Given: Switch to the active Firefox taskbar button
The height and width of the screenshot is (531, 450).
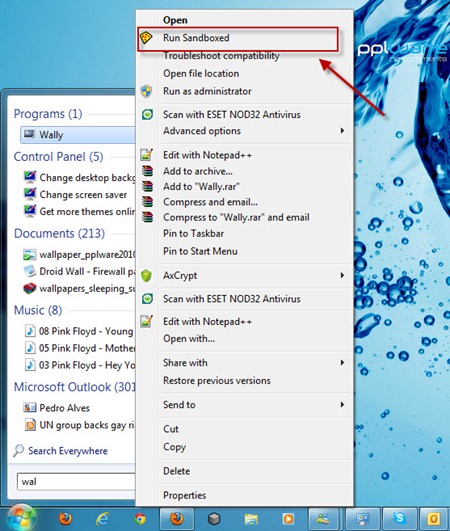Looking at the screenshot, I should (177, 518).
